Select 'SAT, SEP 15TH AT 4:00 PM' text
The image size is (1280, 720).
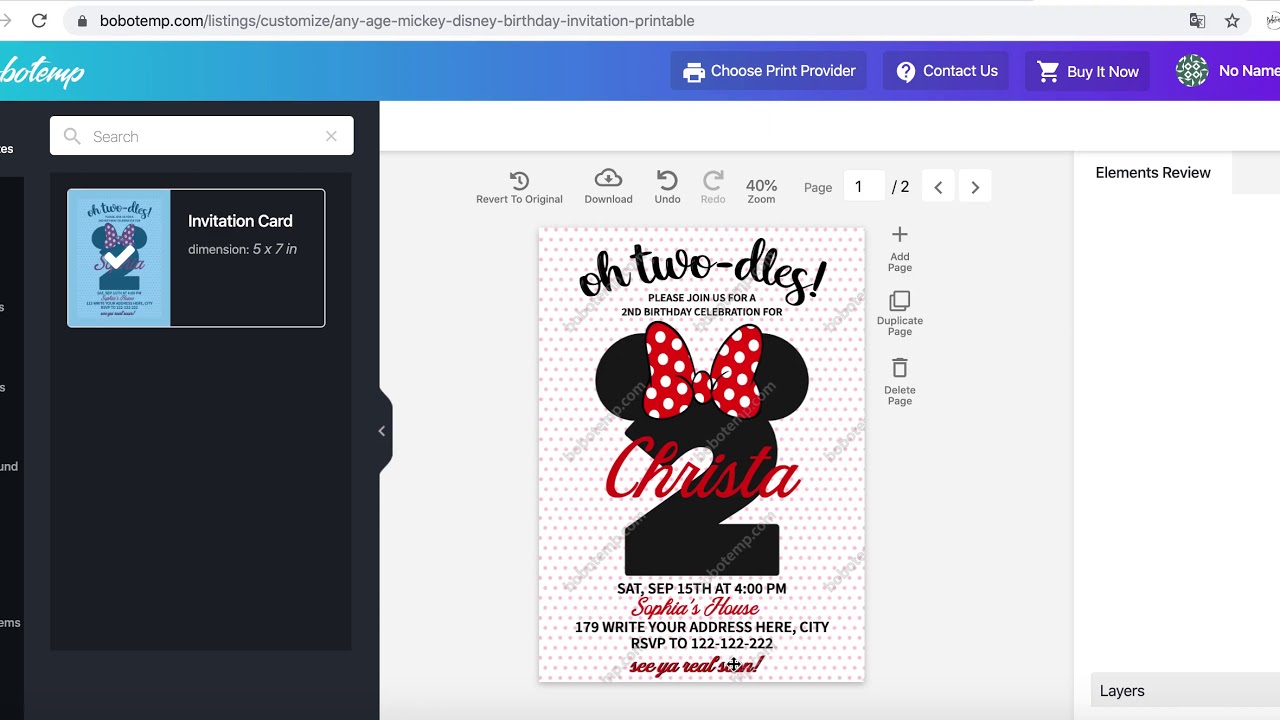tap(702, 588)
